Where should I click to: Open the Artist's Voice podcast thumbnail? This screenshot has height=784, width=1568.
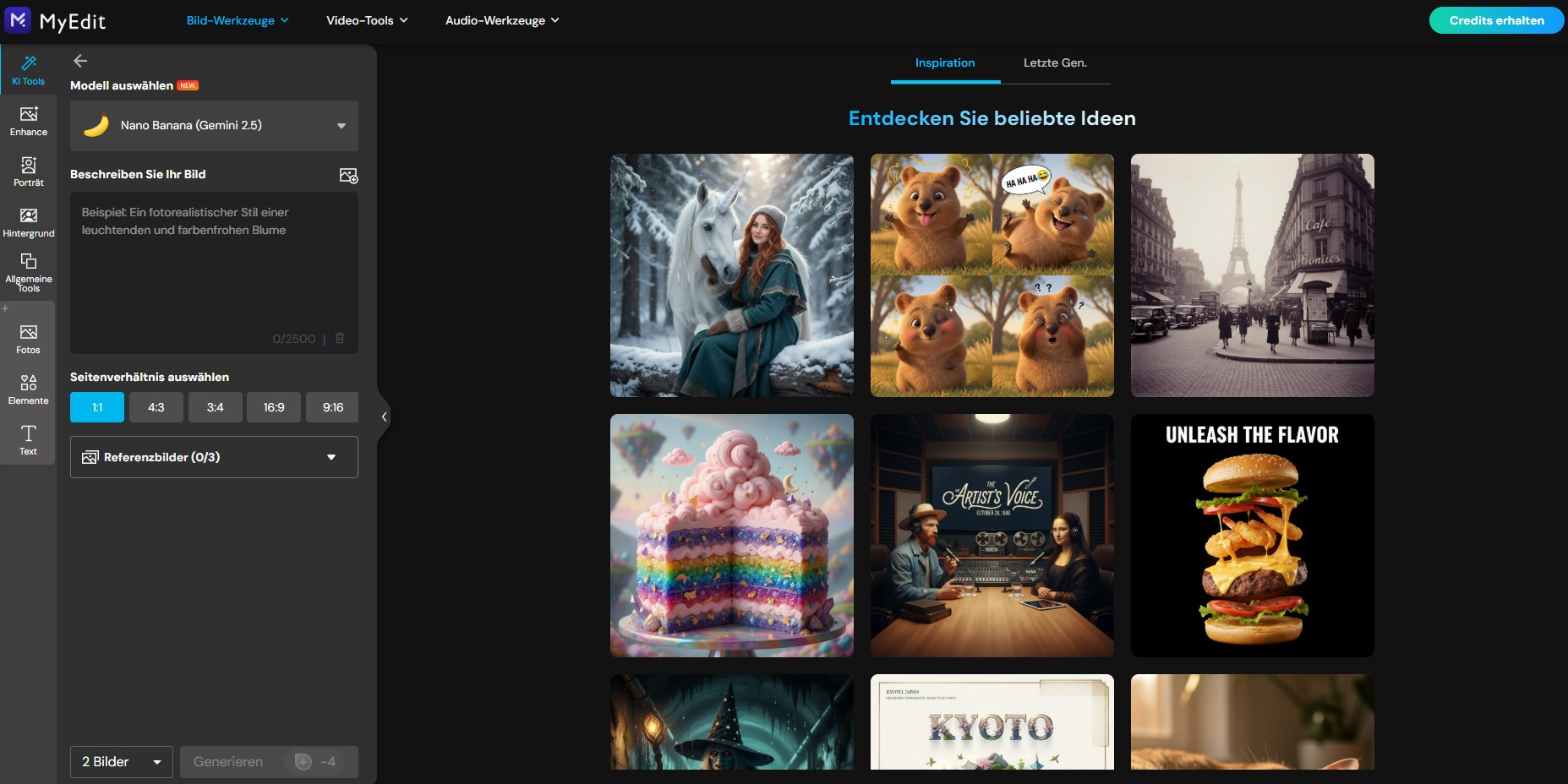(x=992, y=536)
